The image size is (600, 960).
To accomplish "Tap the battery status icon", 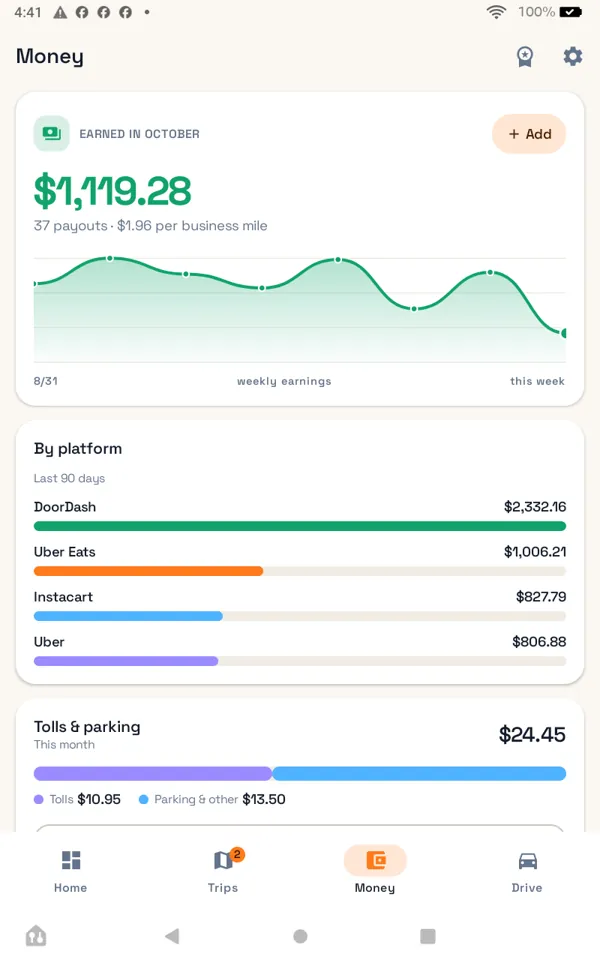I will coord(570,12).
